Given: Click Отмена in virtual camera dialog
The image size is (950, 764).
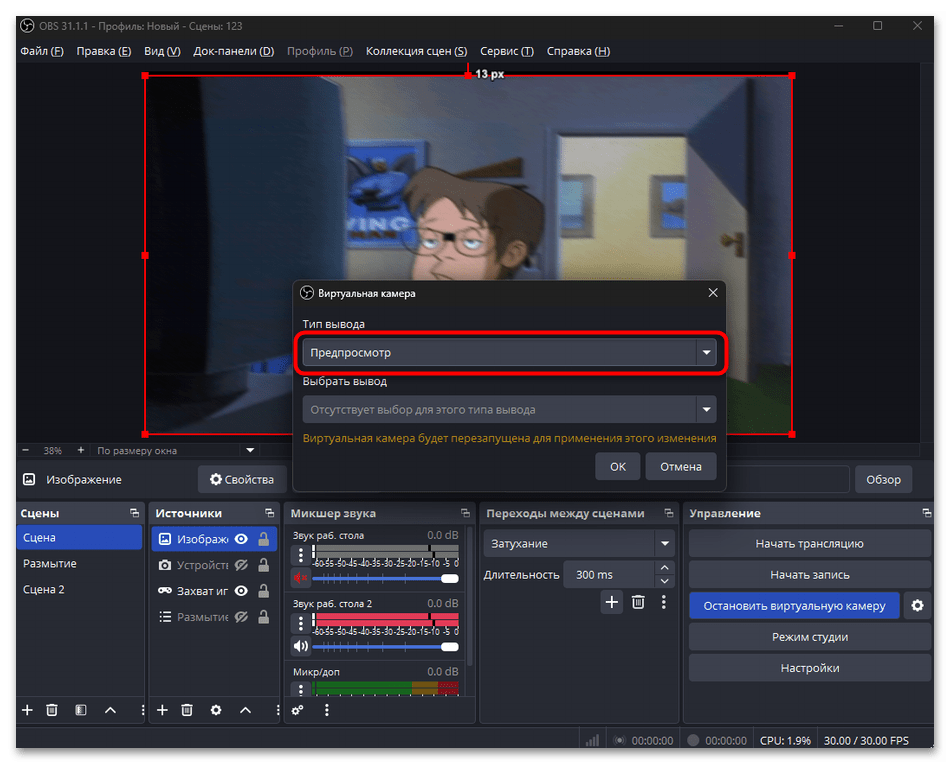Looking at the screenshot, I should pos(681,467).
